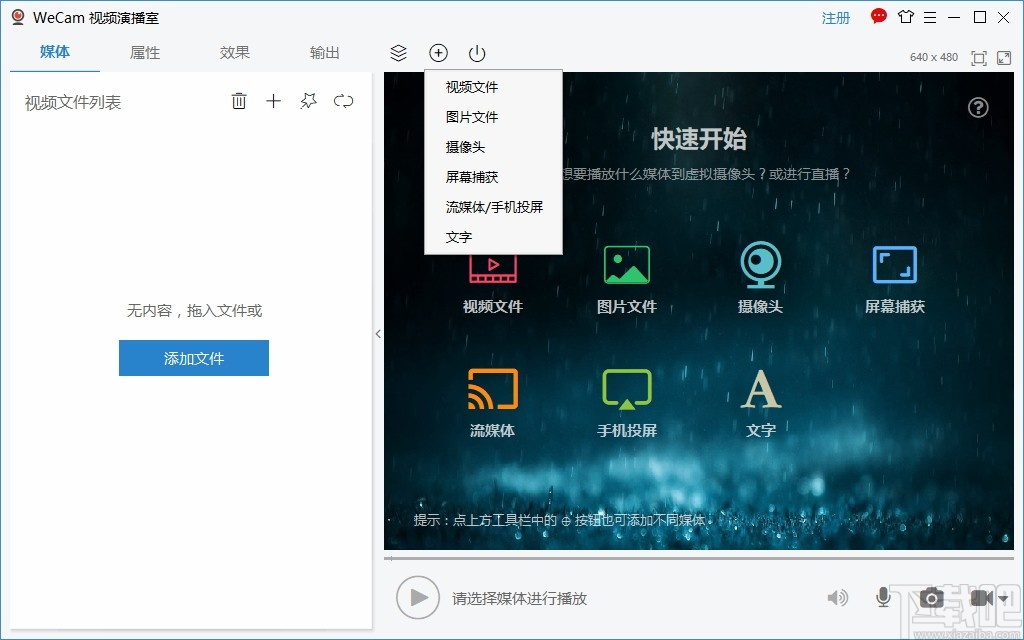This screenshot has height=640, width=1024.
Task: Switch to the 媒体 tab
Action: click(55, 52)
